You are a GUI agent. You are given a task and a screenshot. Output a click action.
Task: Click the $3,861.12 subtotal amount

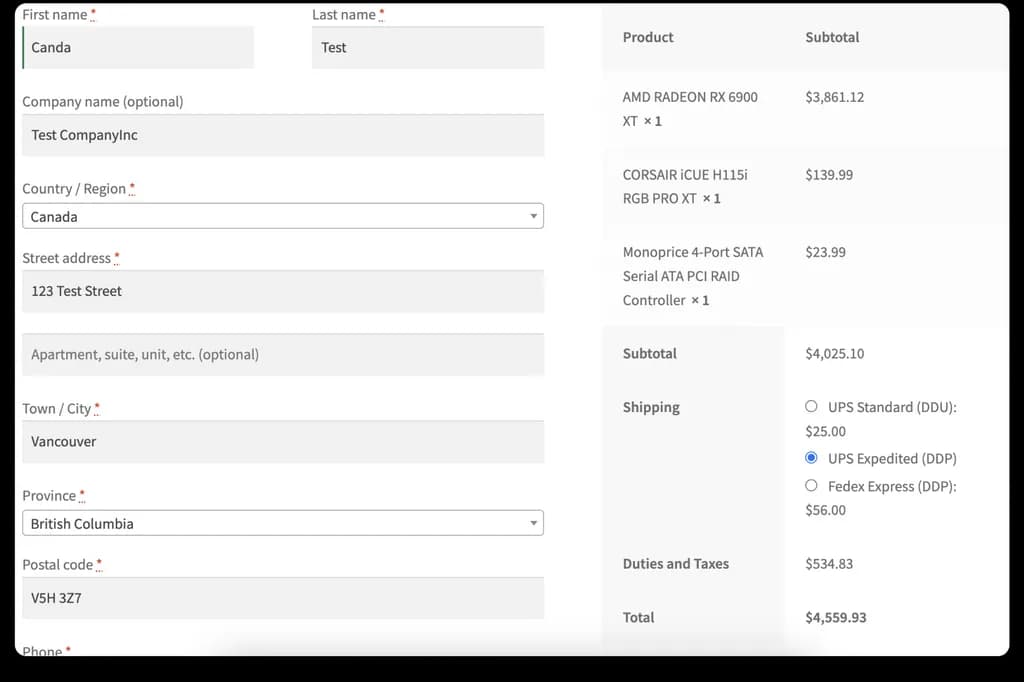click(835, 97)
